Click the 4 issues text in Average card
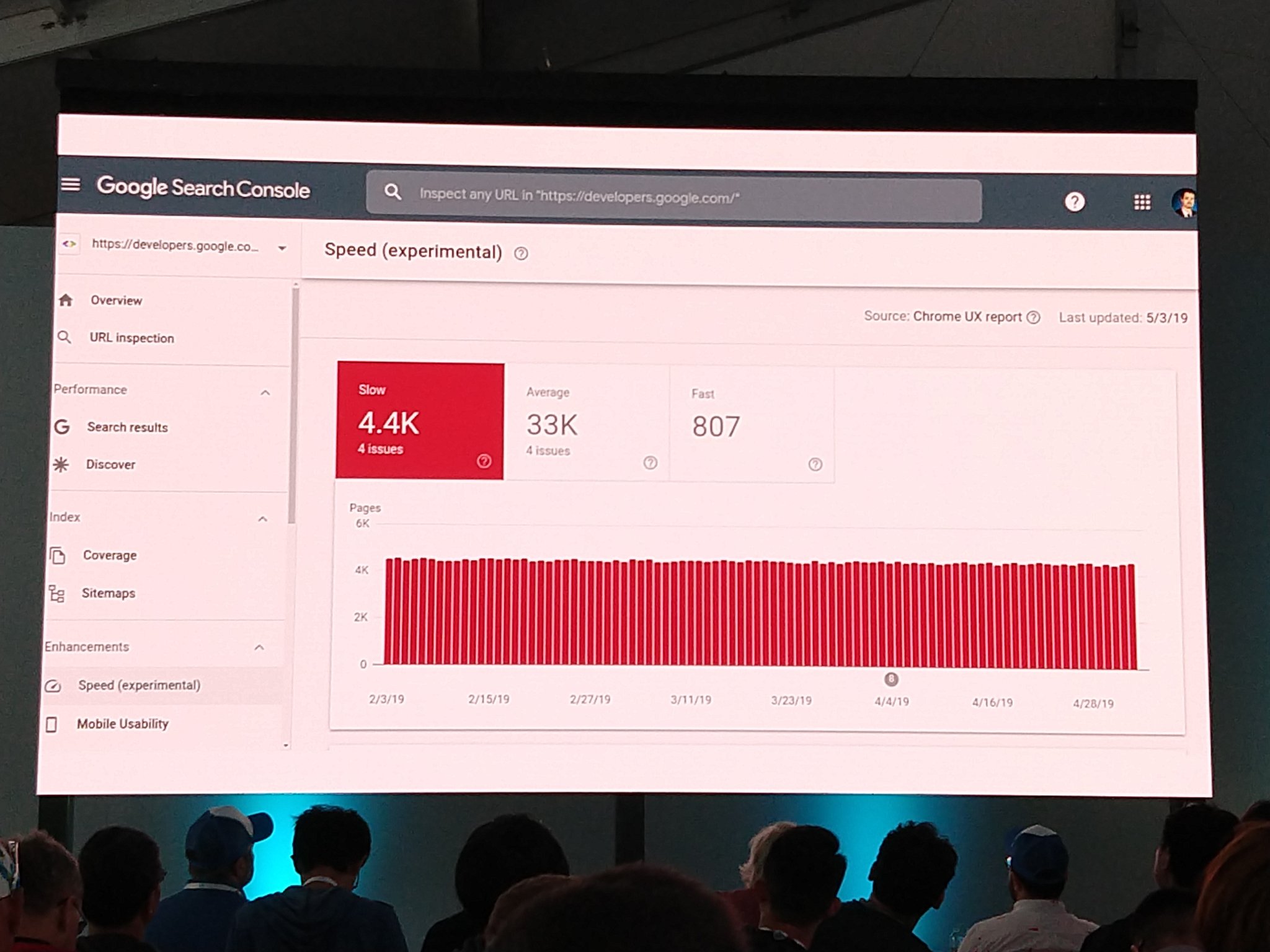This screenshot has width=1270, height=952. (548, 451)
